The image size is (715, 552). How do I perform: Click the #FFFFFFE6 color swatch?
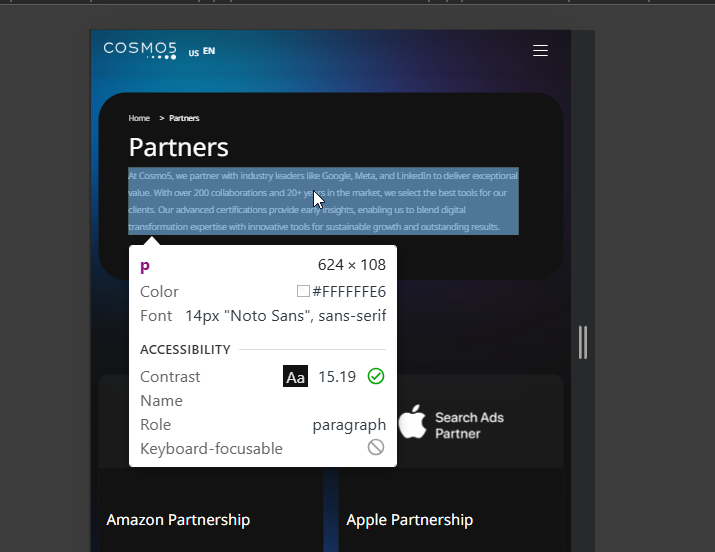tap(303, 291)
